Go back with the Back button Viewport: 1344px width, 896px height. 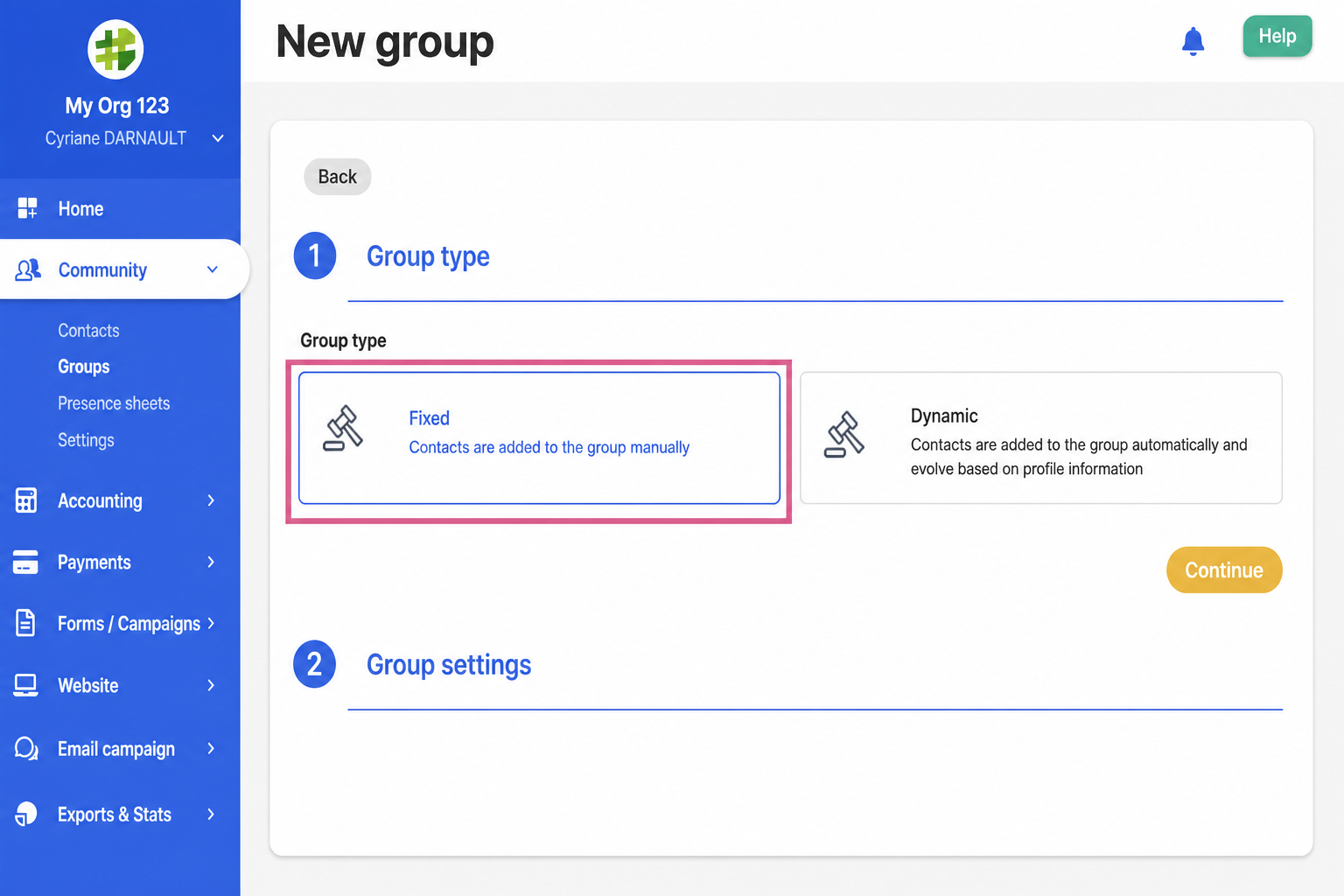click(337, 177)
